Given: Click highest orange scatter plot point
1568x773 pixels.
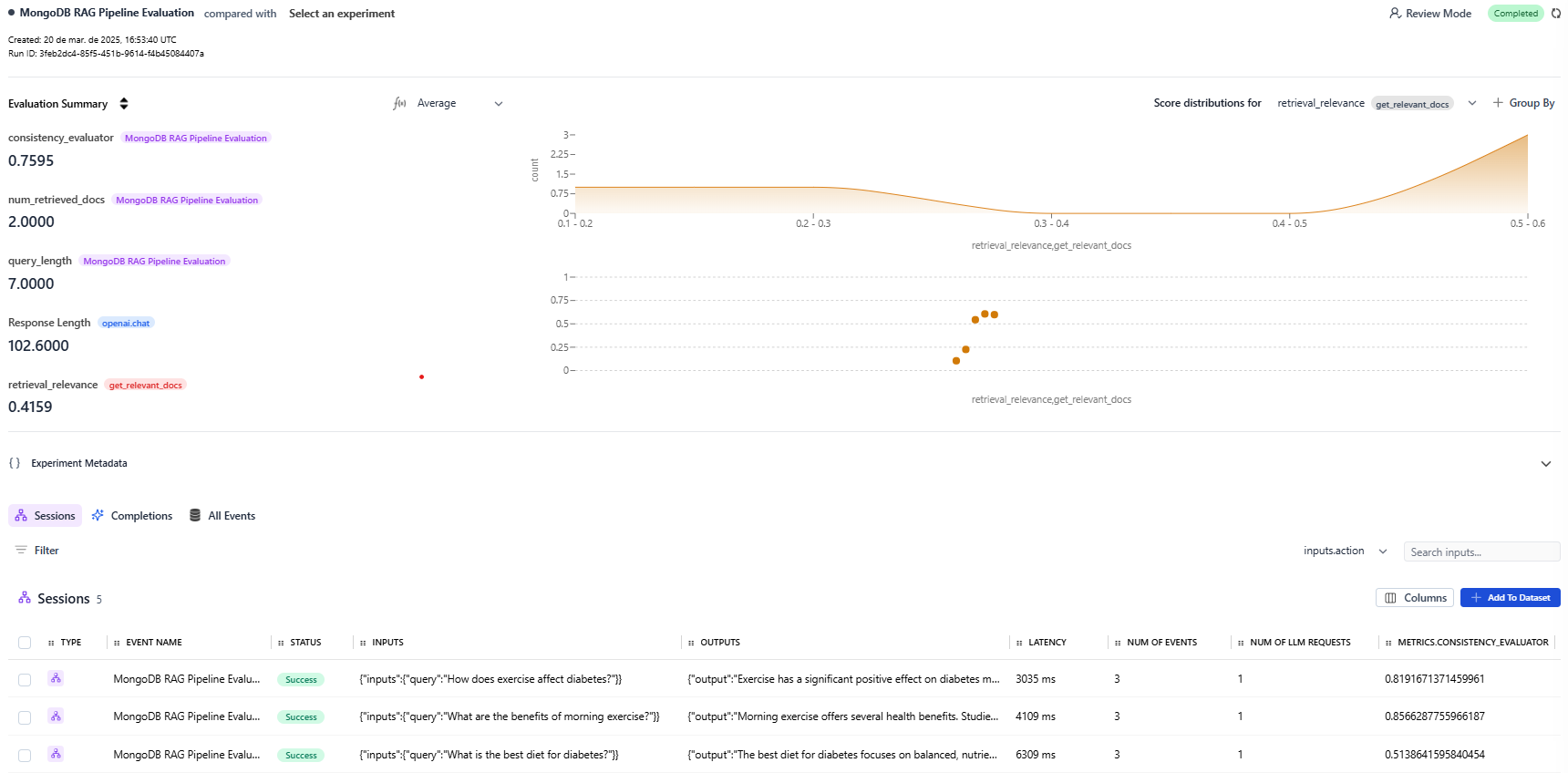Looking at the screenshot, I should coord(985,314).
